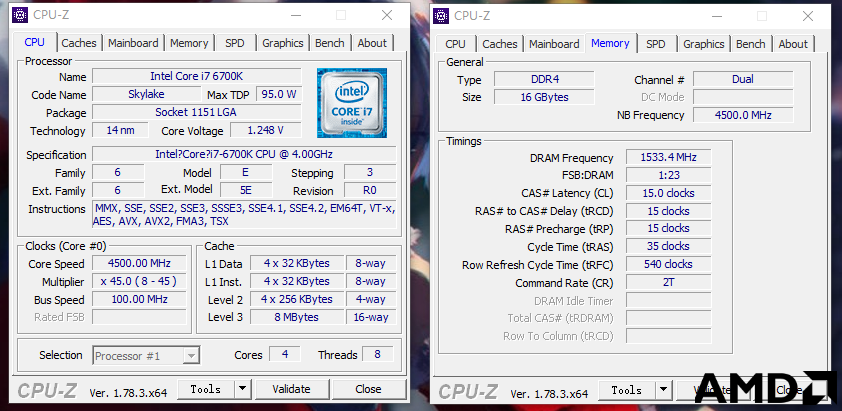The width and height of the screenshot is (842, 411).
Task: Click the empty DRAM Idle Timer field
Action: coord(669,300)
